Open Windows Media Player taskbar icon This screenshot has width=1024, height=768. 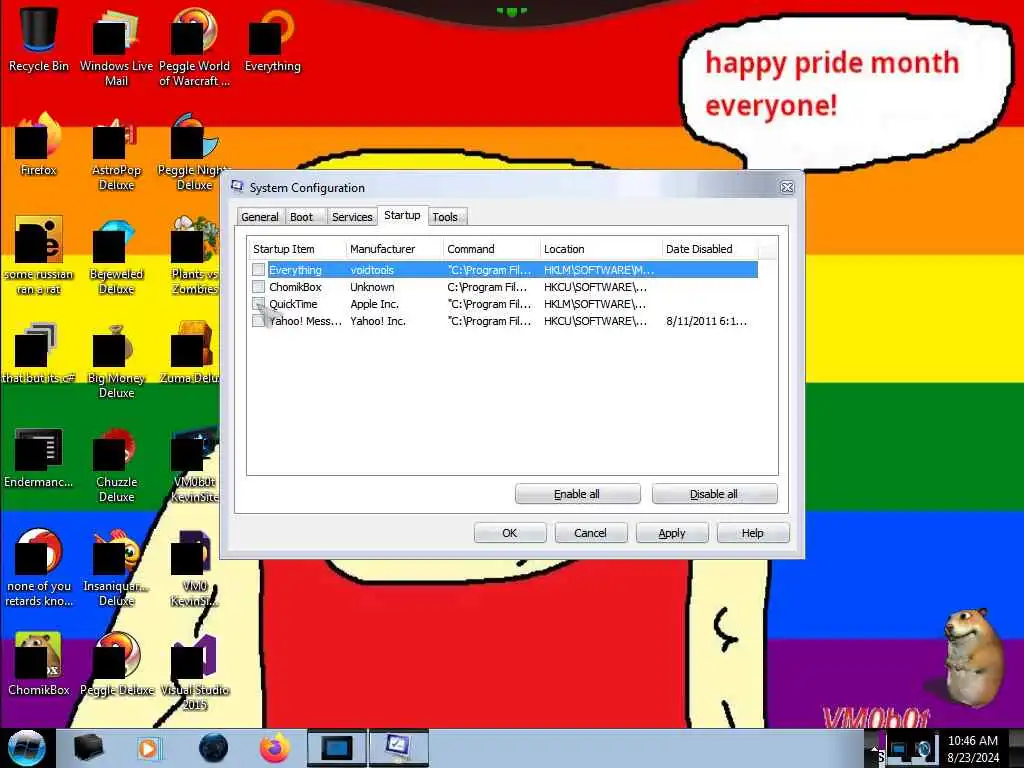coord(149,748)
